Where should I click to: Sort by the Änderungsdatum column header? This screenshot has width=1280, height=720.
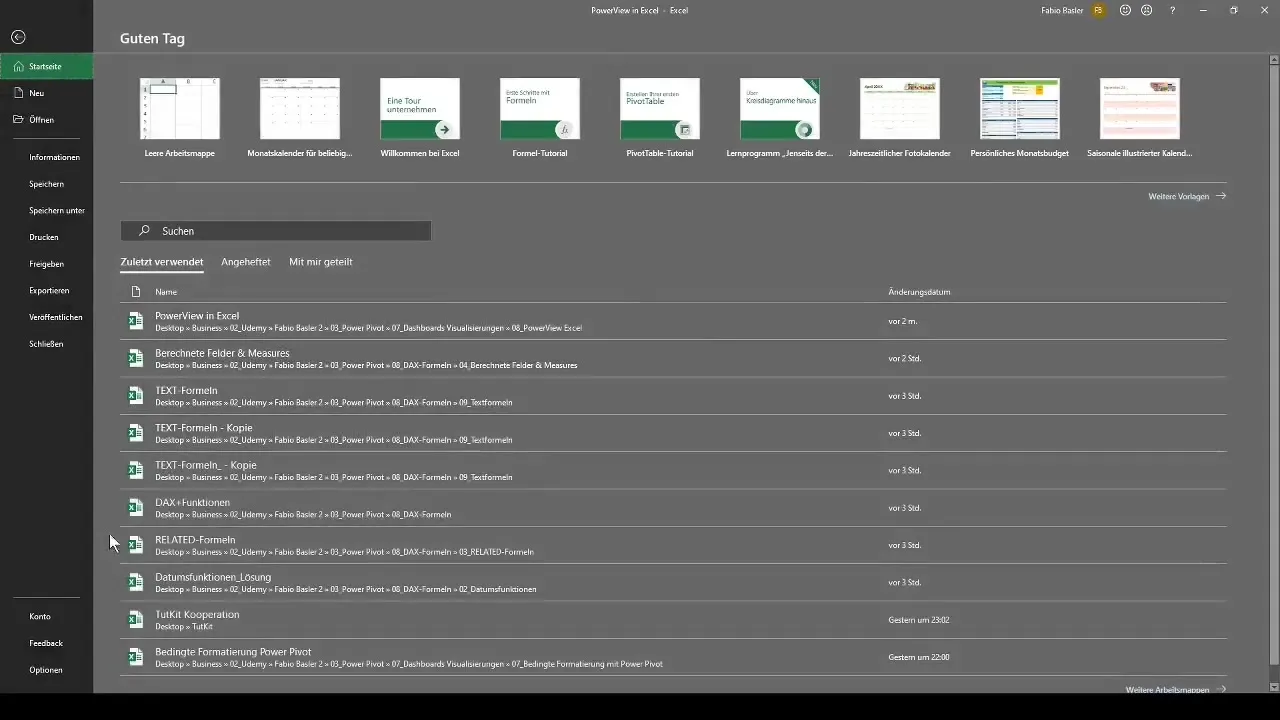click(x=919, y=292)
